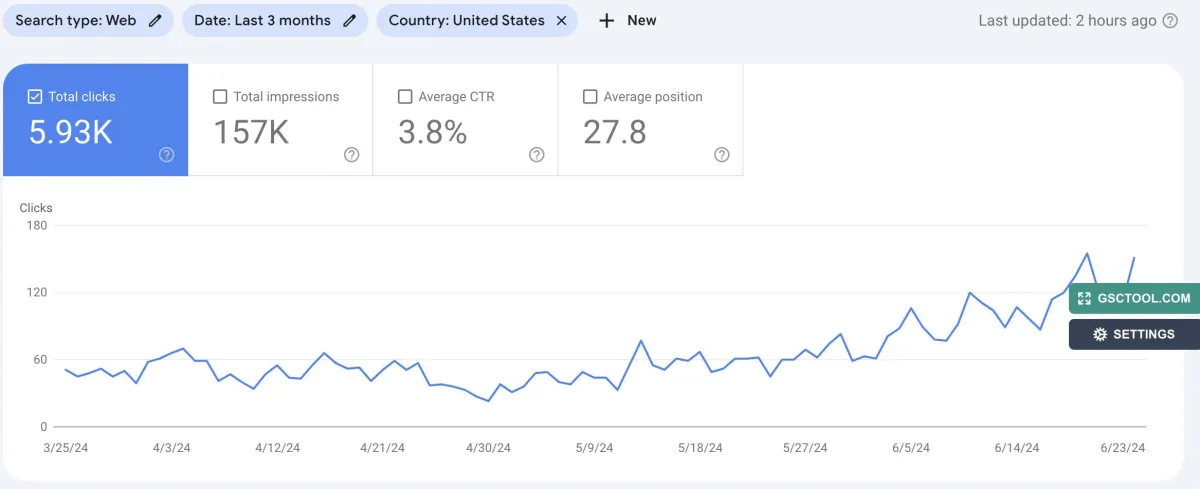1200x489 pixels.
Task: Click the Search type pencil edit icon
Action: pos(154,21)
